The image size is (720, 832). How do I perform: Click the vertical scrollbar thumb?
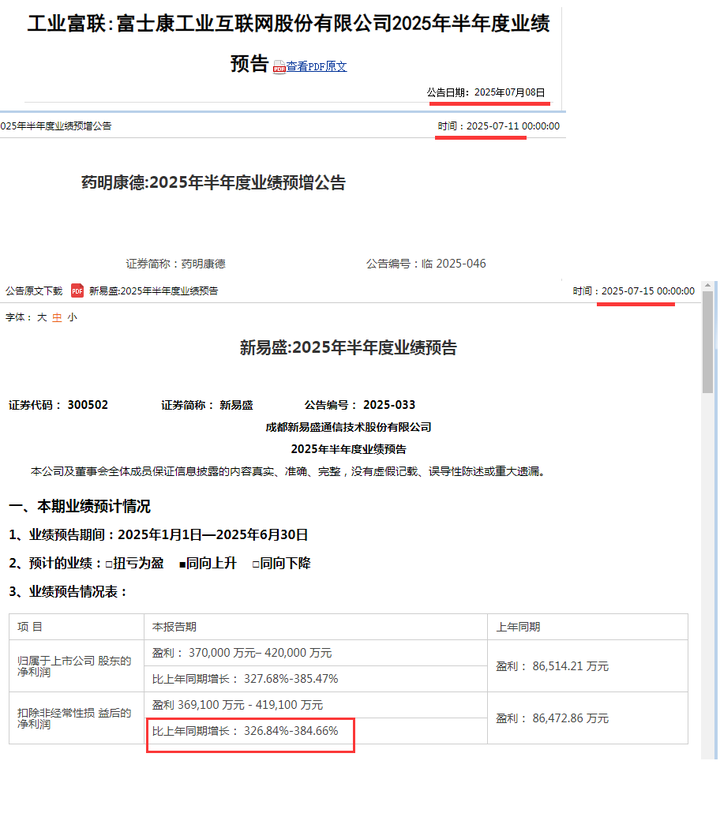pos(708,342)
